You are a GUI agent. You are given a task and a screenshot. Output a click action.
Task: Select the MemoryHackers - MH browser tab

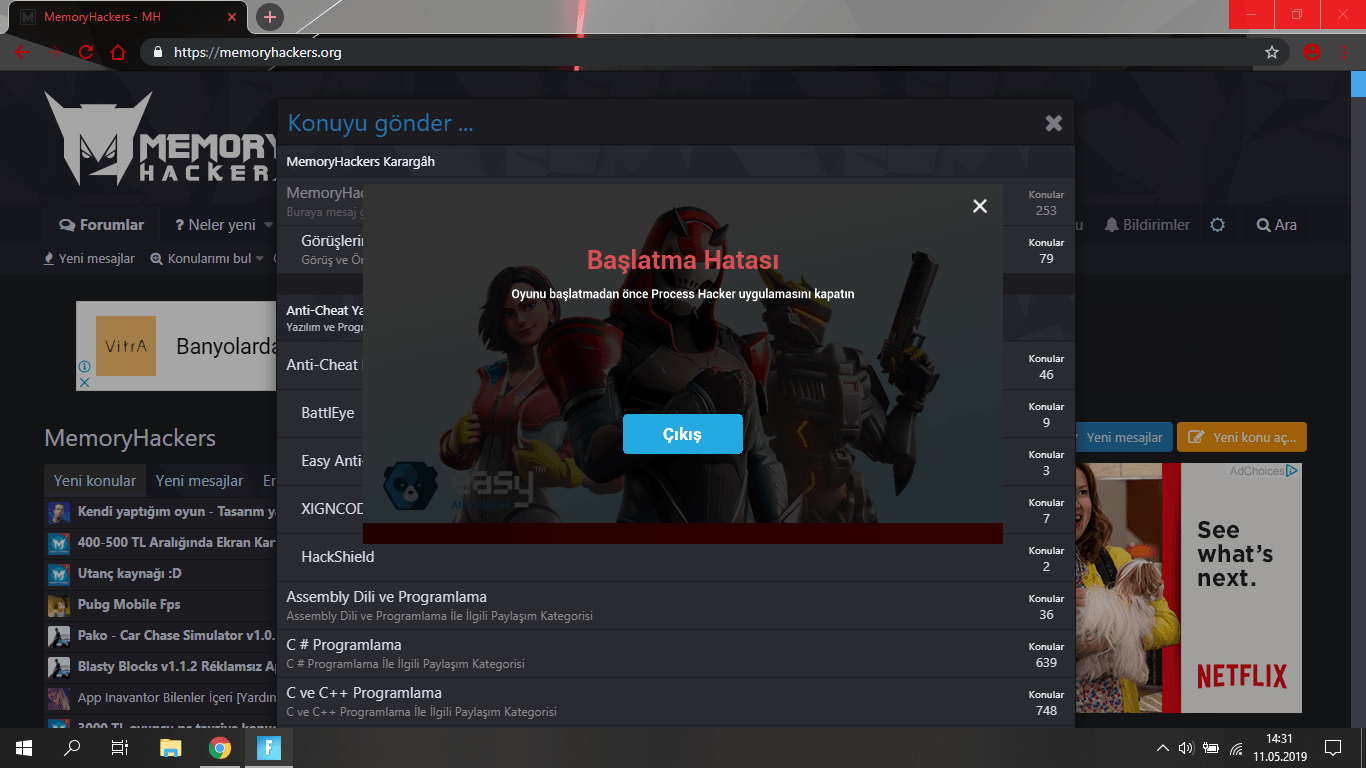[x=128, y=17]
